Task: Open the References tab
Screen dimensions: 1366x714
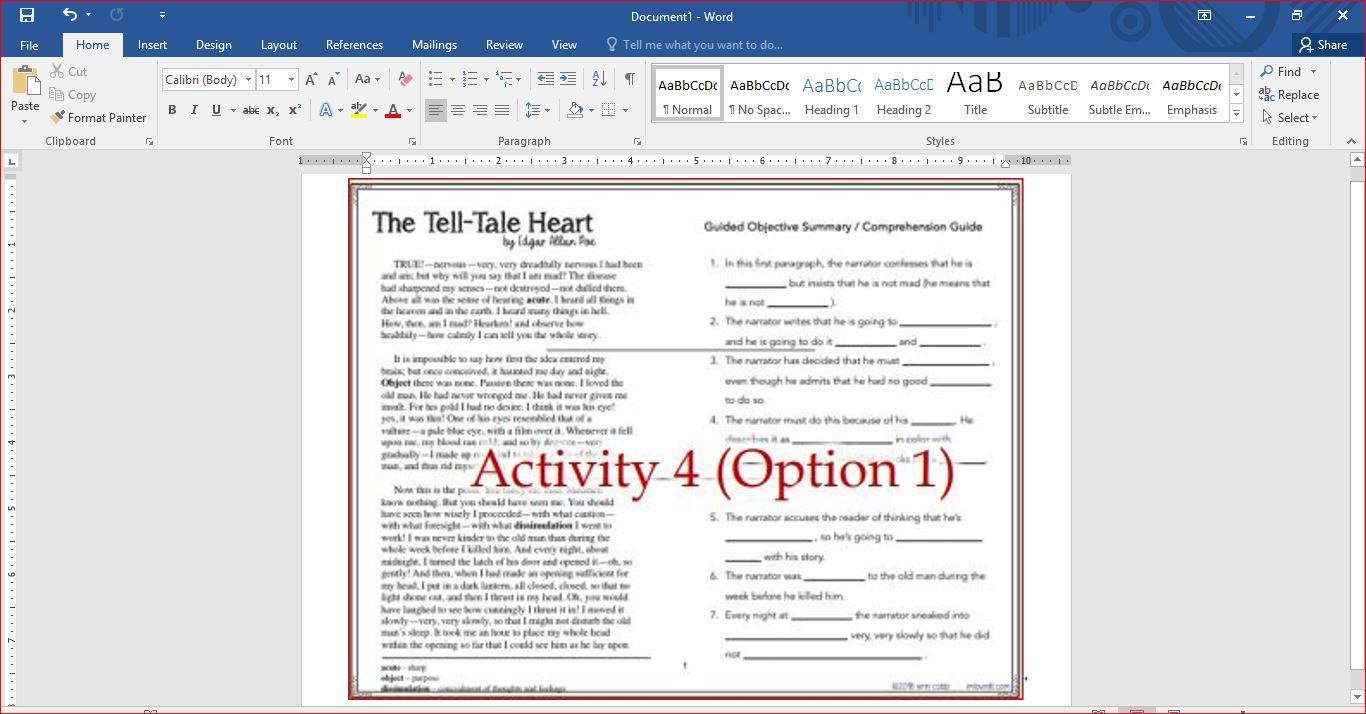Action: point(354,45)
